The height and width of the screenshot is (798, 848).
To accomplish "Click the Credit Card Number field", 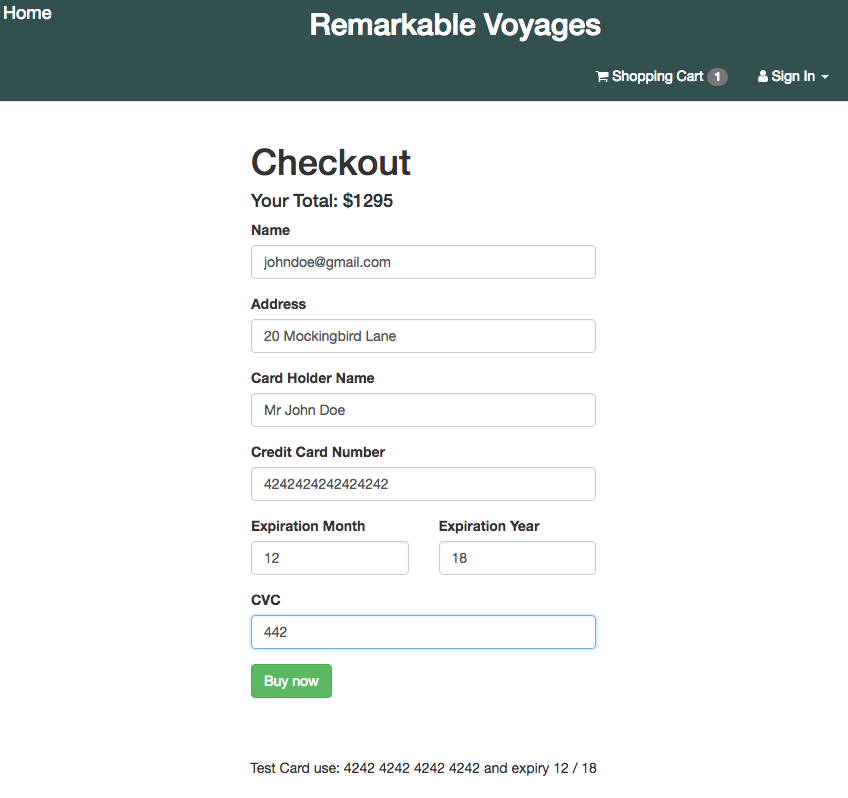I will [x=423, y=484].
